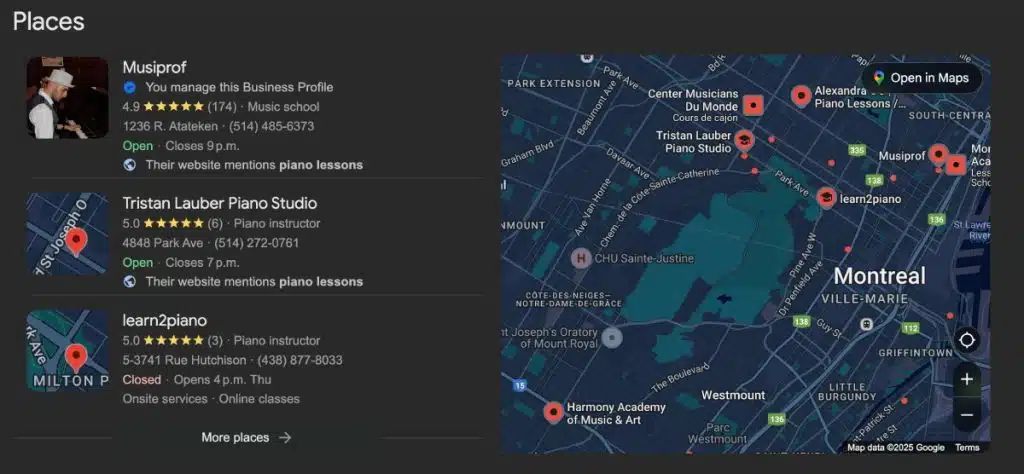Click Harmony Academy of Music & Art pin
This screenshot has width=1024, height=474.
pyautogui.click(x=554, y=413)
